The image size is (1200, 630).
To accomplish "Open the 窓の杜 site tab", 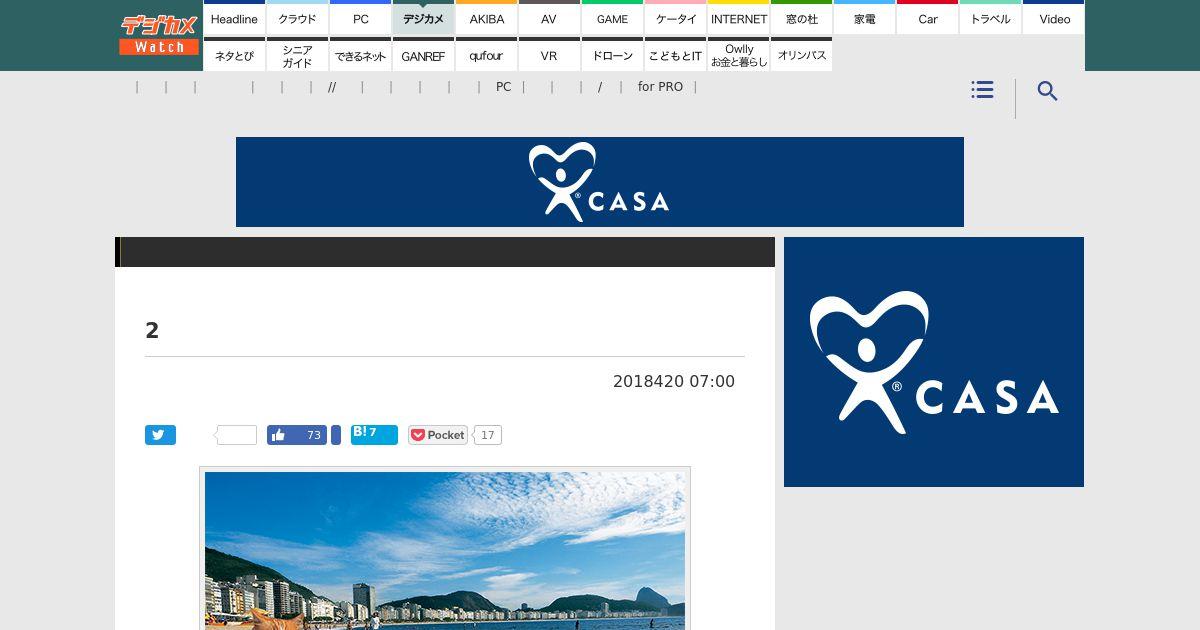I will 801,18.
